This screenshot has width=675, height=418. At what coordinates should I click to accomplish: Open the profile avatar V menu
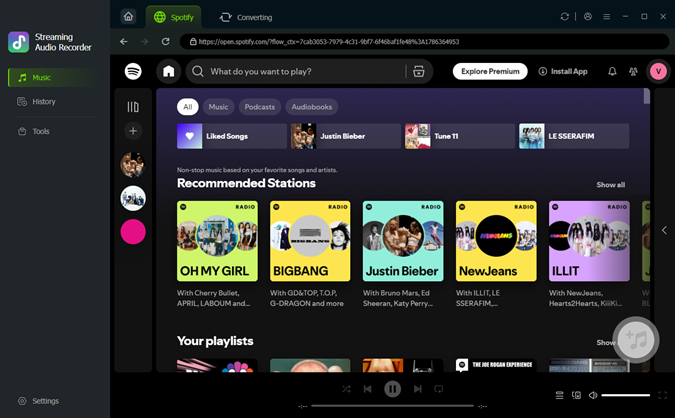click(x=658, y=71)
